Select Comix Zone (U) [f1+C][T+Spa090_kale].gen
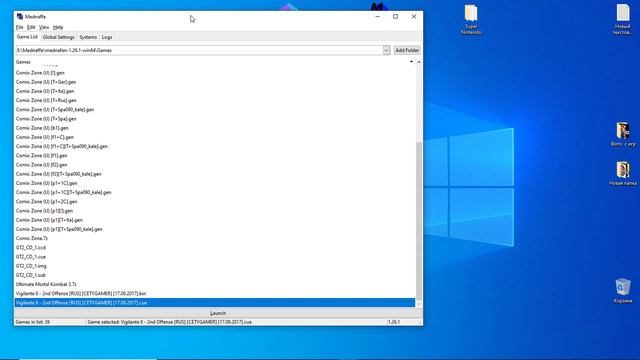The height and width of the screenshot is (360, 640). point(215,146)
